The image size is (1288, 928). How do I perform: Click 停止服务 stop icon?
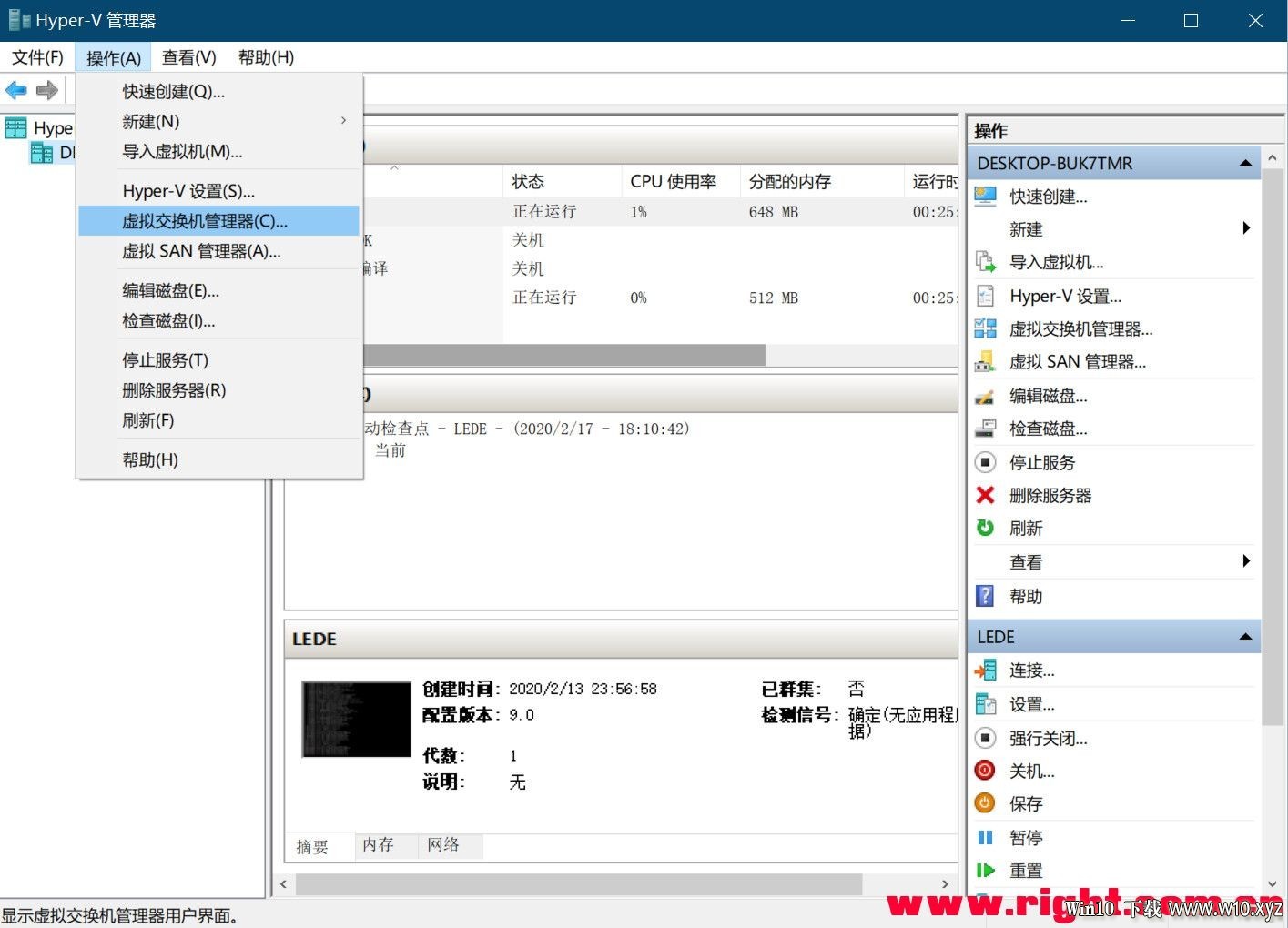pos(985,462)
